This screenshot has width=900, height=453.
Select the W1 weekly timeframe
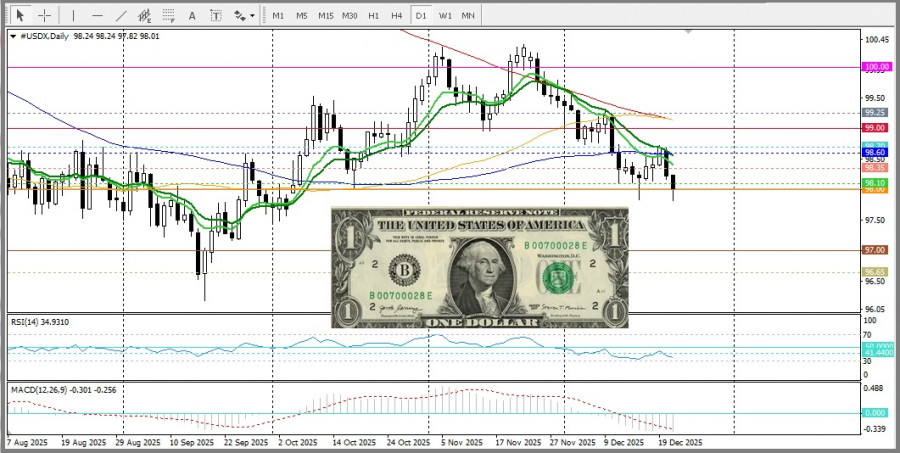tap(445, 15)
